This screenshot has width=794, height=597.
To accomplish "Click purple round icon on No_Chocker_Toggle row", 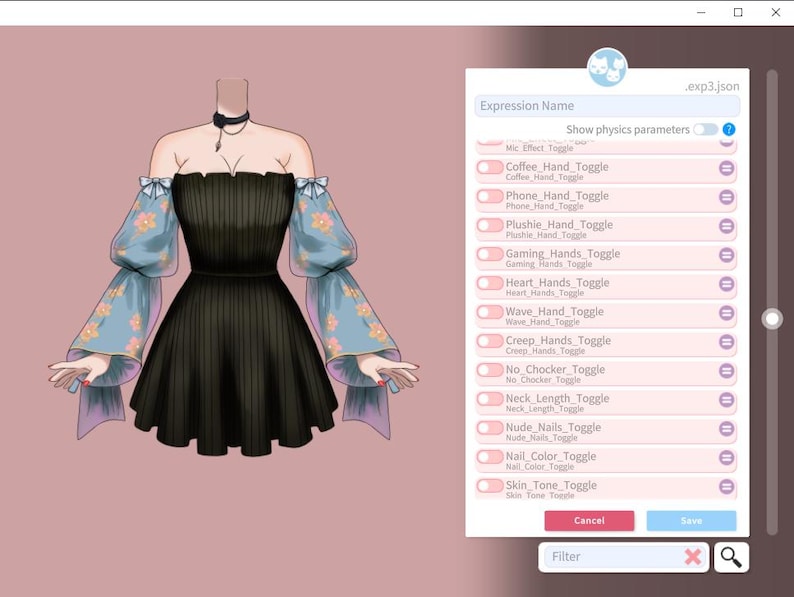I will tap(727, 371).
